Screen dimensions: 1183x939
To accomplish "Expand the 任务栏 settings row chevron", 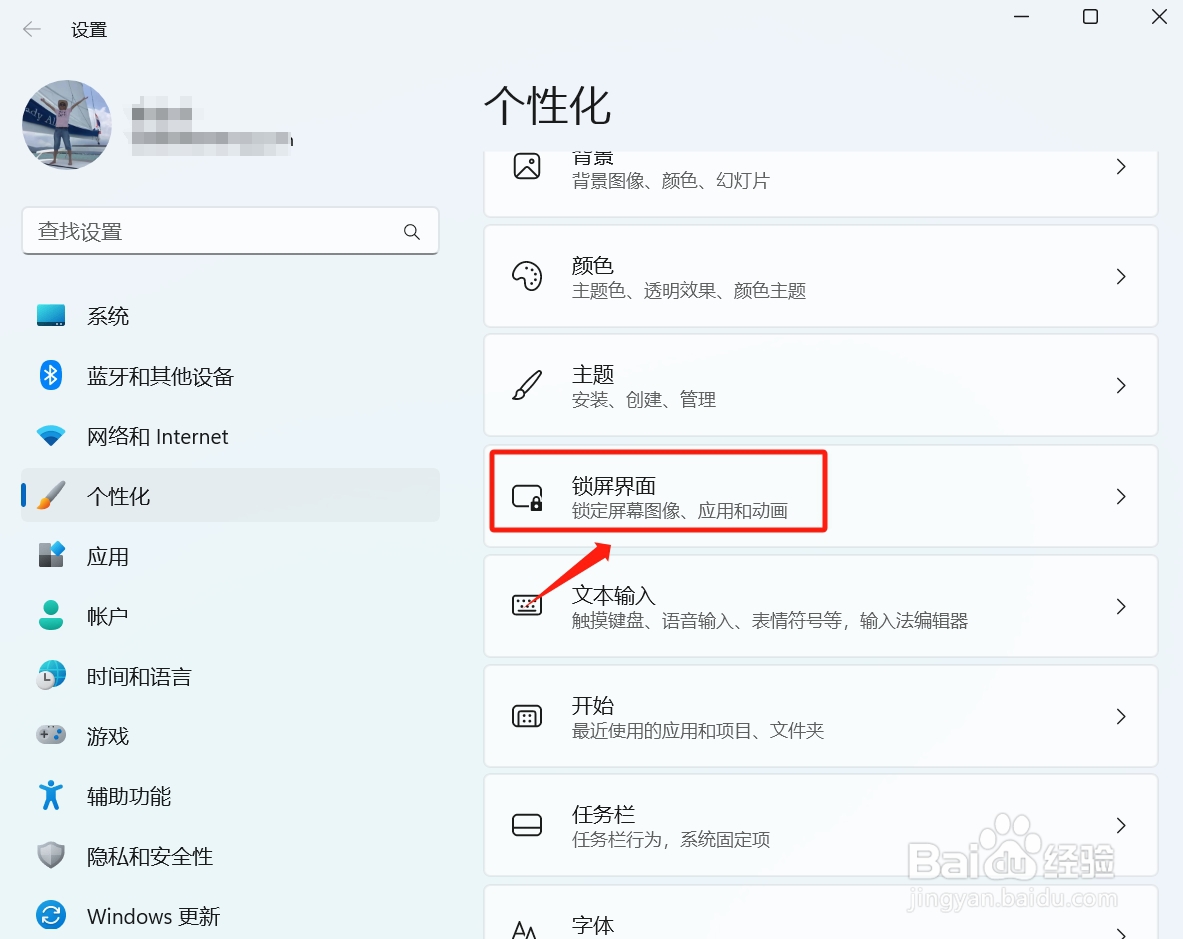I will (x=1121, y=825).
